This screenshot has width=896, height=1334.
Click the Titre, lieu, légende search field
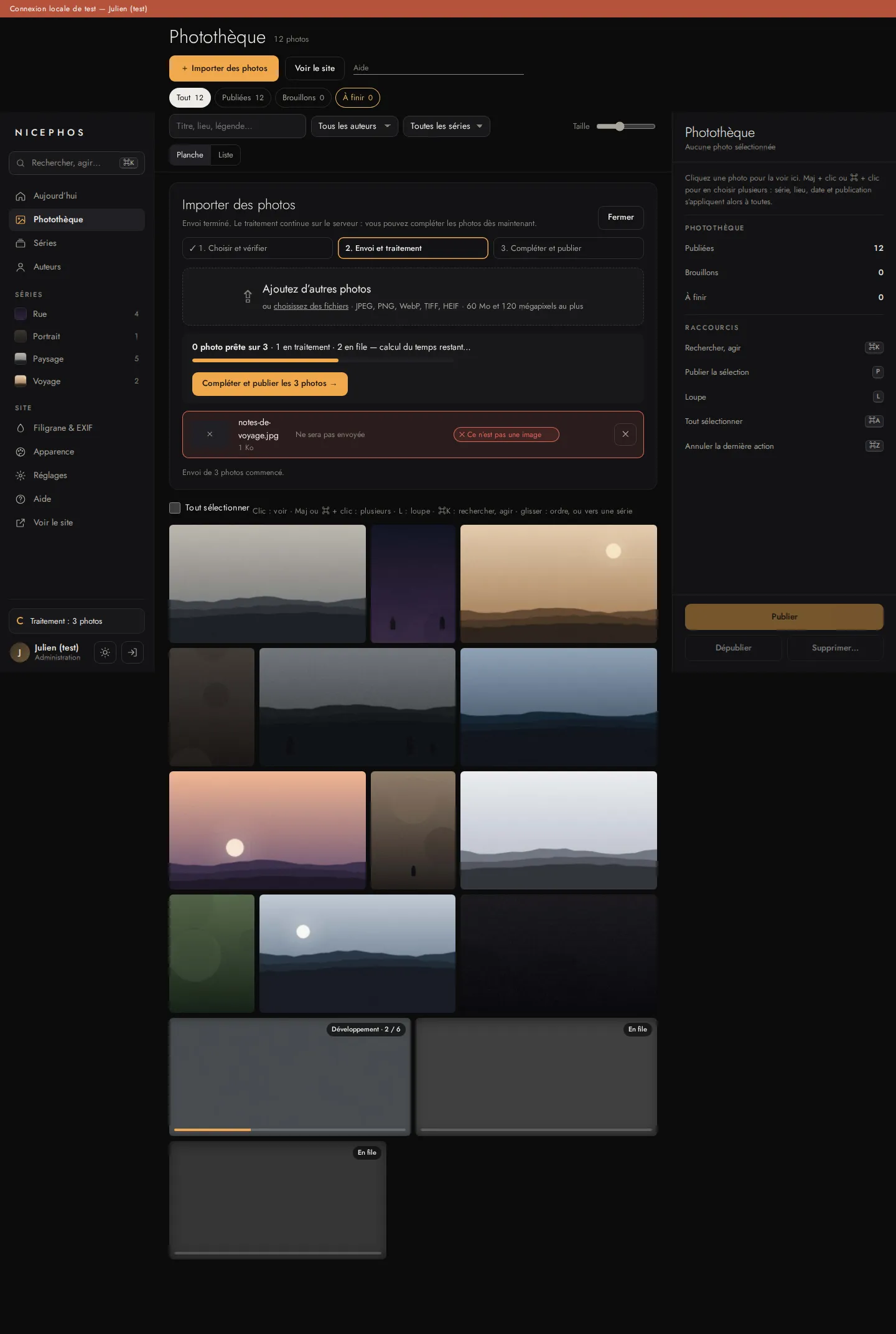pyautogui.click(x=238, y=126)
